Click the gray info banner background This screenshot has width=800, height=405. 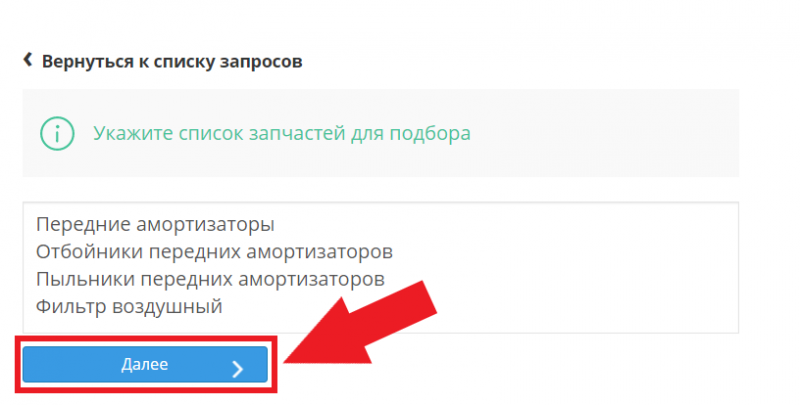[x=381, y=133]
